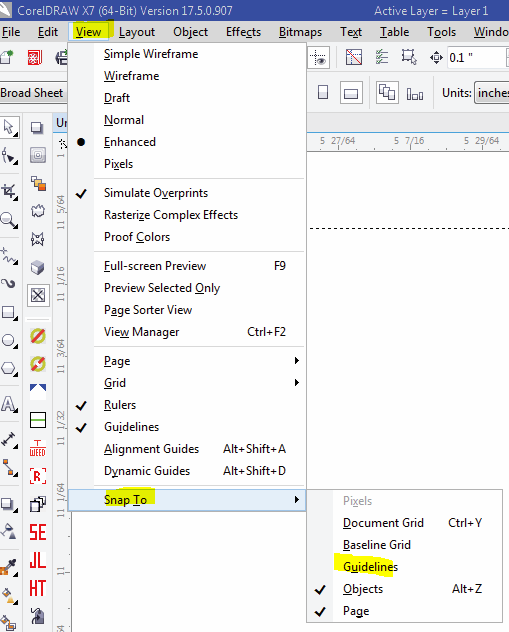509x632 pixels.
Task: Choose Simple Wireframe view
Action: 187,54
